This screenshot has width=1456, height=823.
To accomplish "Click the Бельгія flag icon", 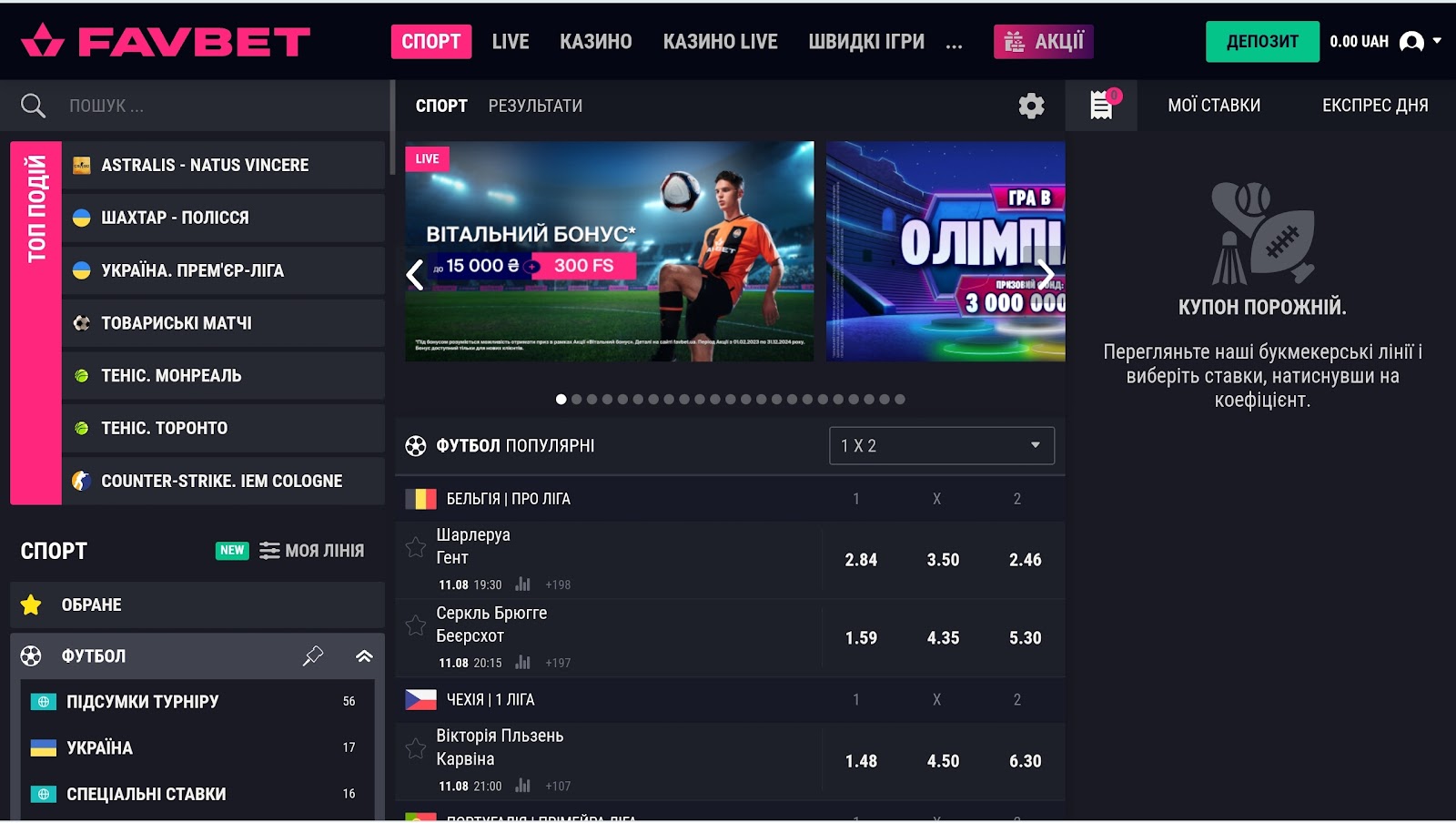I will tap(420, 499).
